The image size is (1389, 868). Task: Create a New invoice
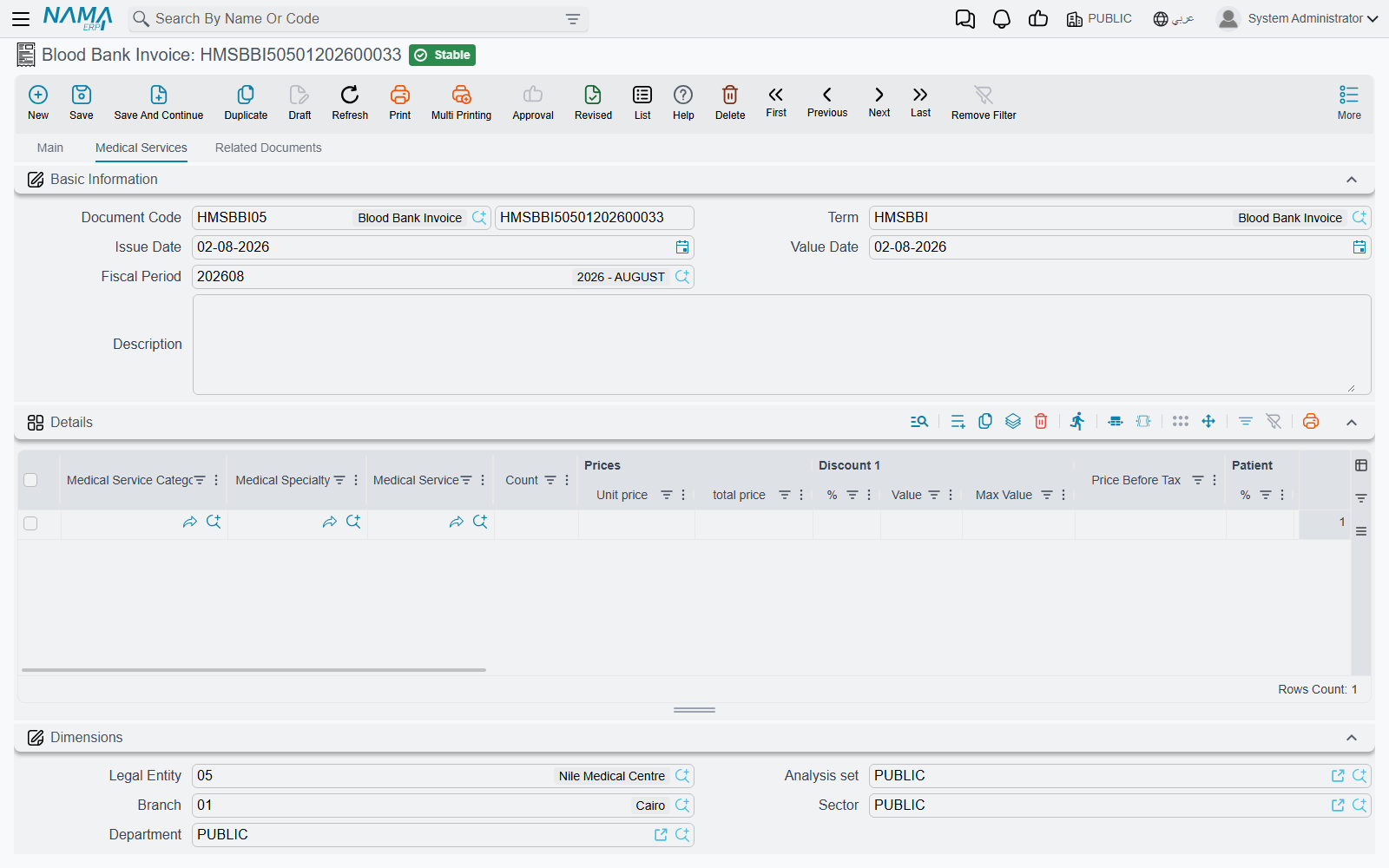point(38,102)
